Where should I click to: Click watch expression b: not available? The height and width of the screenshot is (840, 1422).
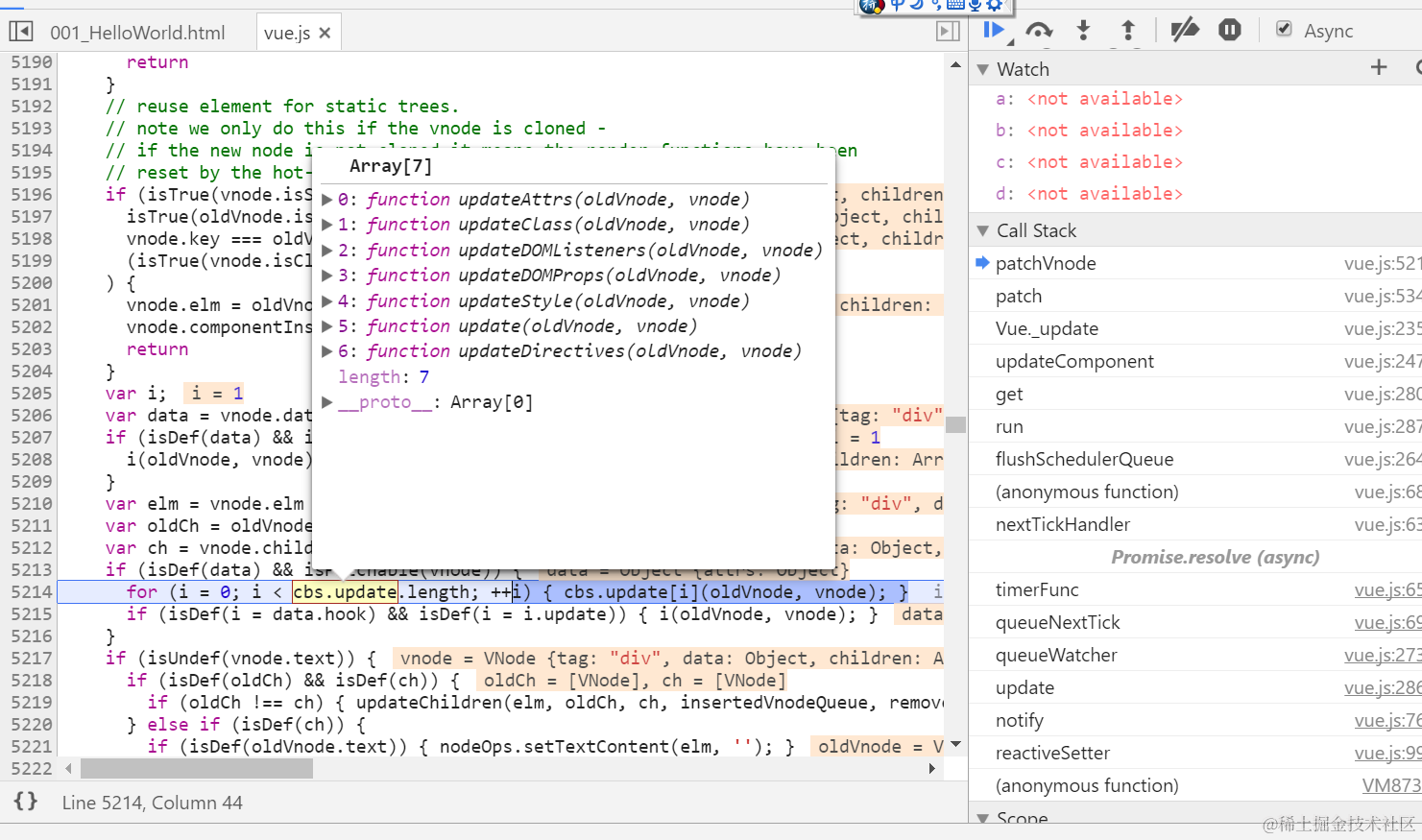click(1089, 131)
